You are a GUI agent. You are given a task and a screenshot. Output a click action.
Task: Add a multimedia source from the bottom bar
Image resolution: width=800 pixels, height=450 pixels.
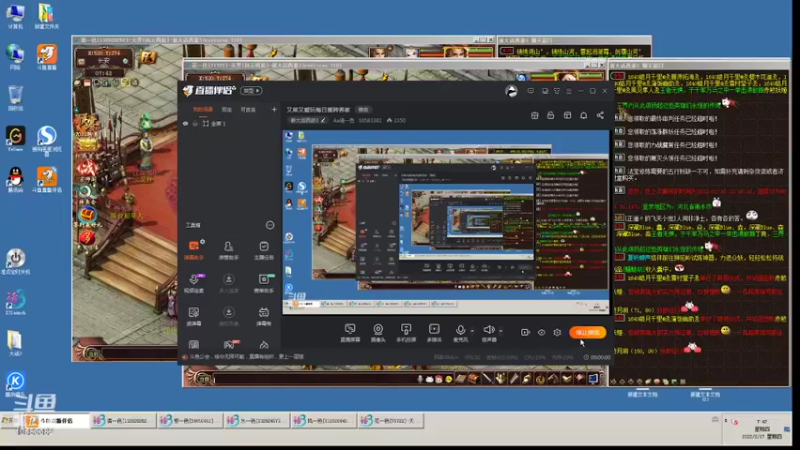pyautogui.click(x=434, y=333)
